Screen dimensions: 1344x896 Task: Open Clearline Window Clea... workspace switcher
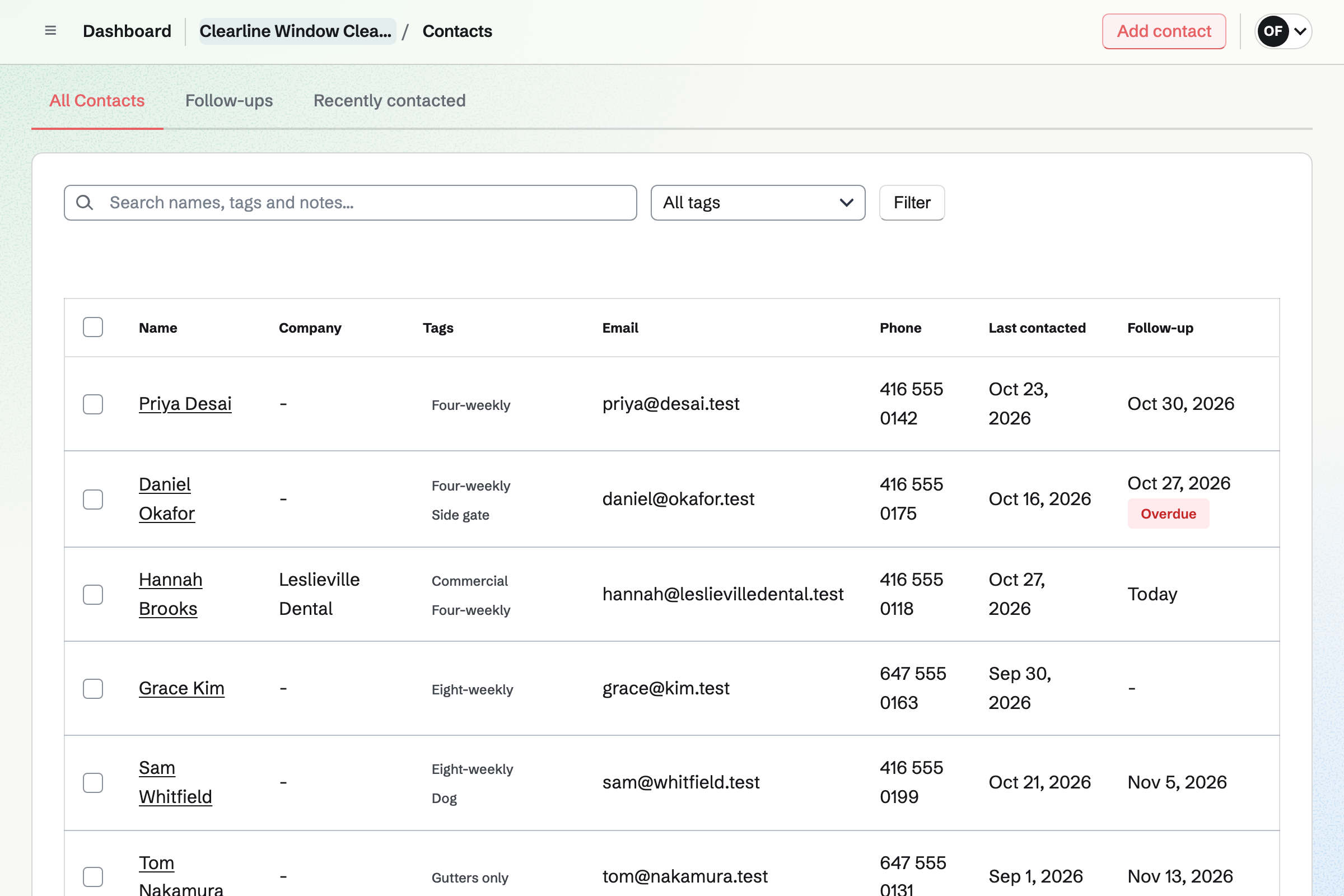tap(297, 31)
